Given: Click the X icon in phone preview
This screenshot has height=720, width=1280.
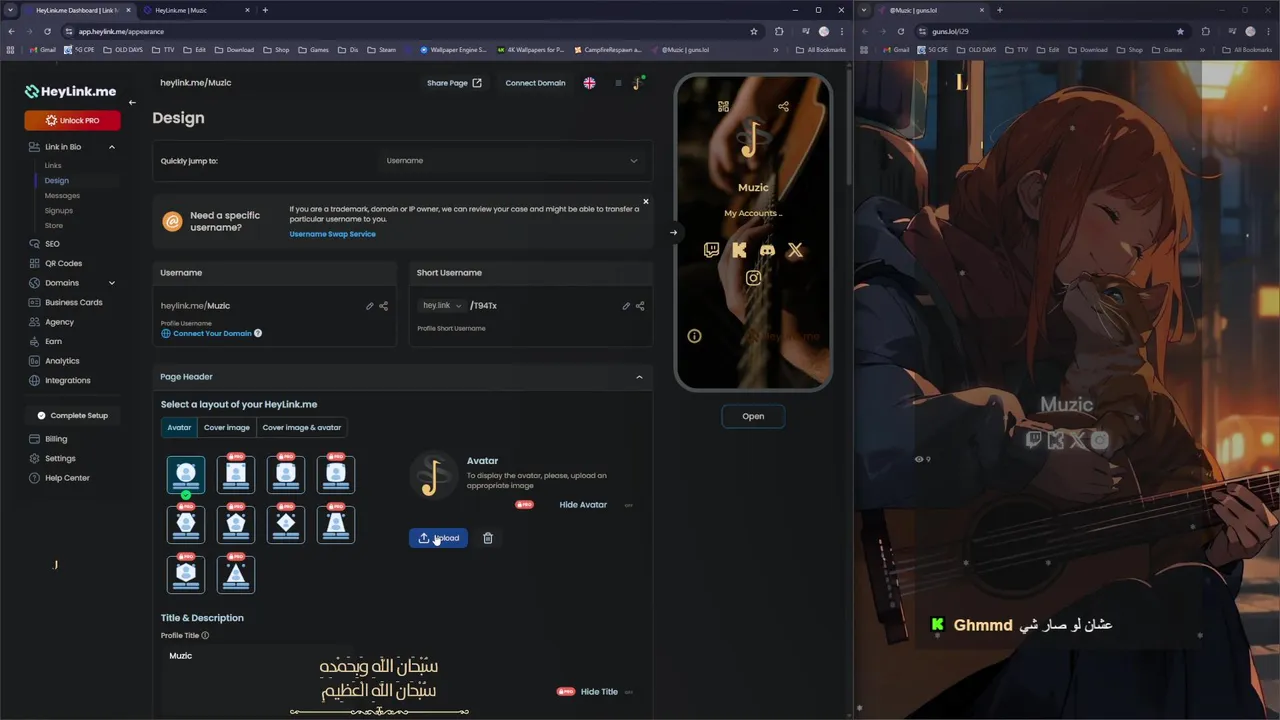Looking at the screenshot, I should pyautogui.click(x=795, y=250).
